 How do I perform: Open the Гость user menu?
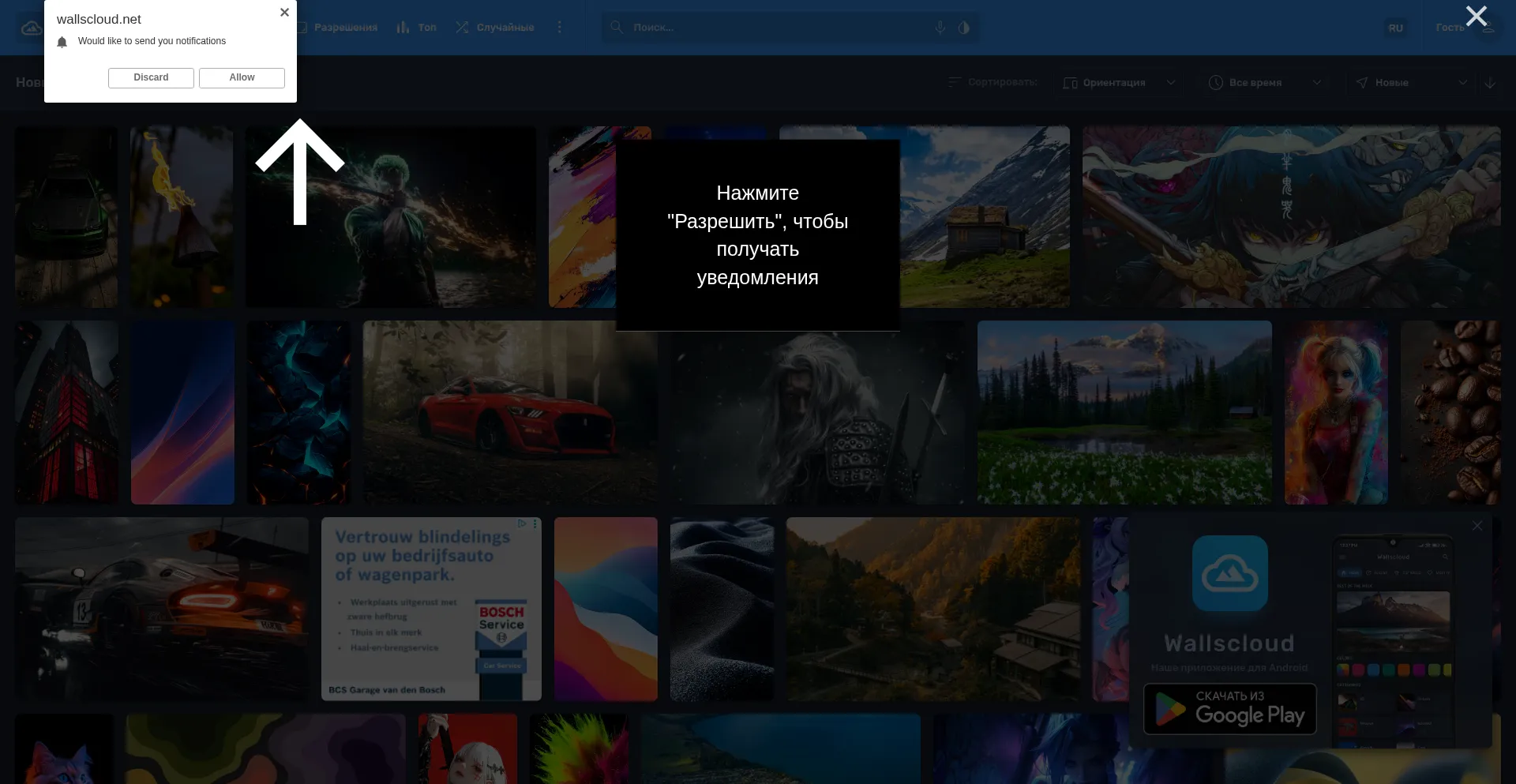pyautogui.click(x=1465, y=28)
